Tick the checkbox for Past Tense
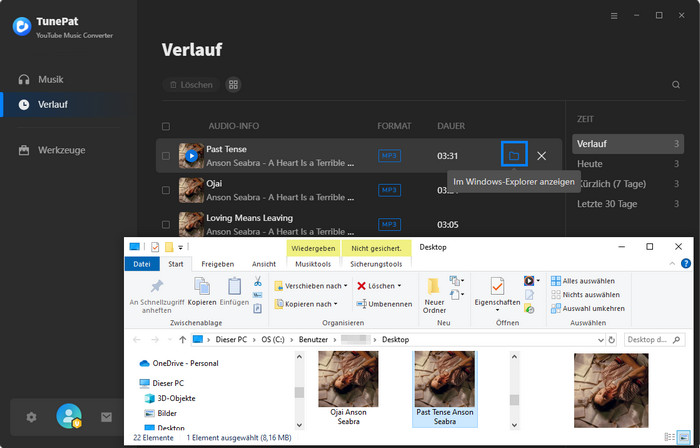The image size is (700, 448). coord(166,156)
